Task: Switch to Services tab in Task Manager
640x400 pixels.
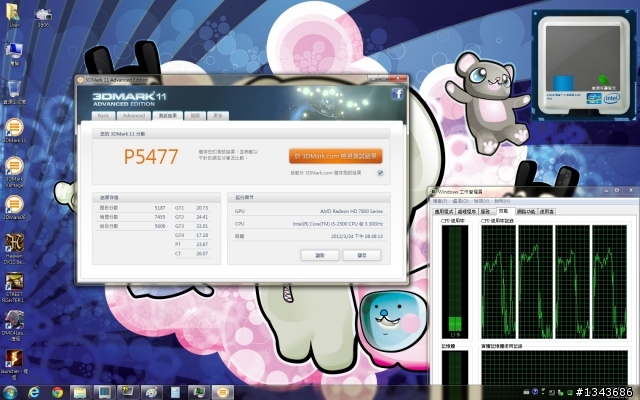Action: [485, 211]
